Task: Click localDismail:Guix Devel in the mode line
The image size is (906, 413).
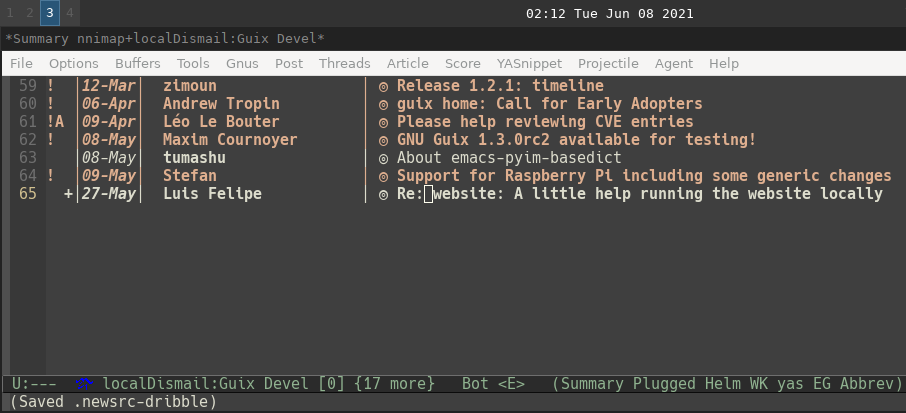Action: click(x=206, y=384)
